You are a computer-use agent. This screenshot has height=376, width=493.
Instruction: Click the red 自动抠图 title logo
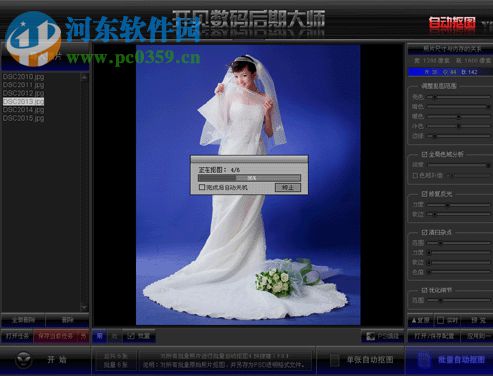tap(452, 23)
